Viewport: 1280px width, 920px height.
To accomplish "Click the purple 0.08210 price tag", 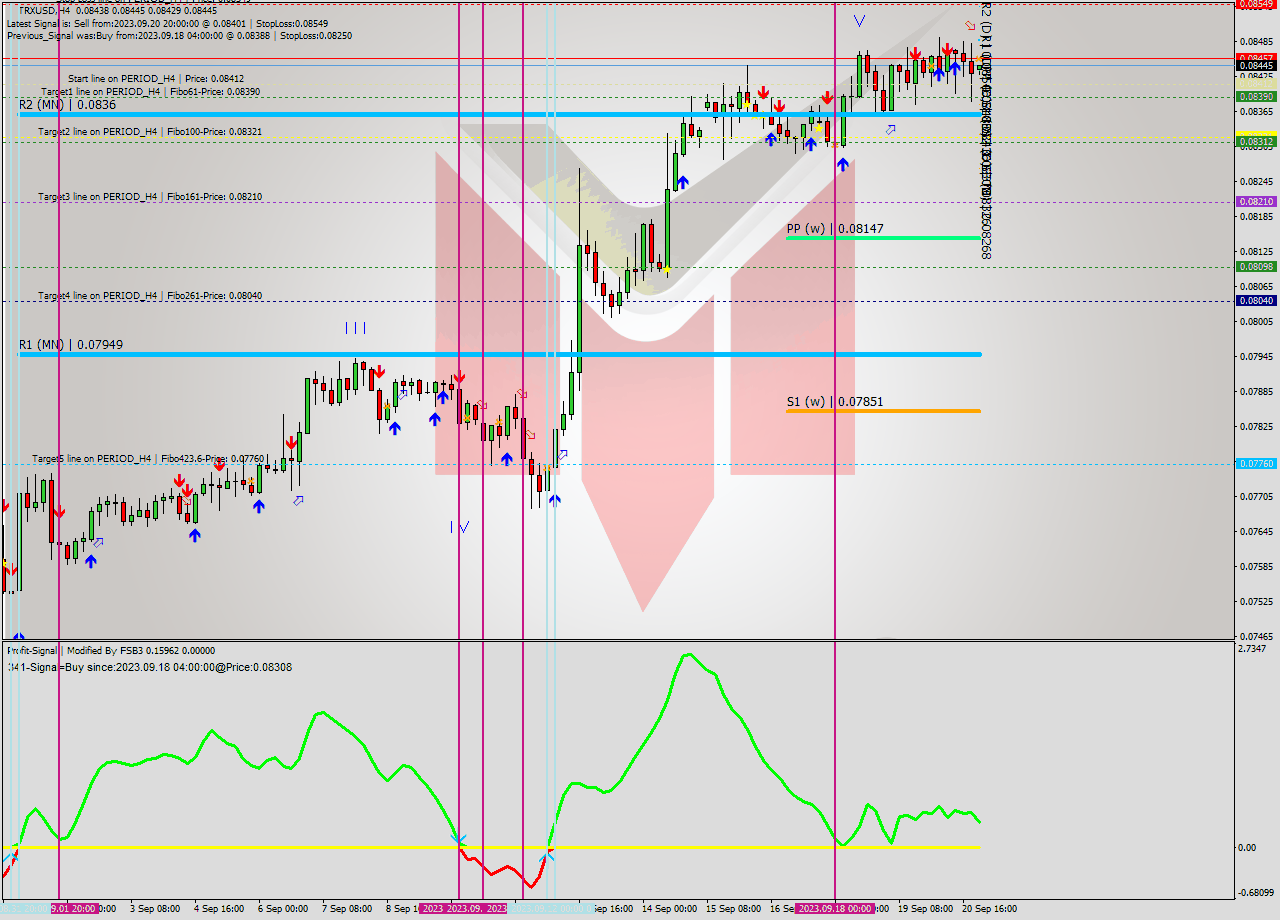I will click(x=1256, y=202).
